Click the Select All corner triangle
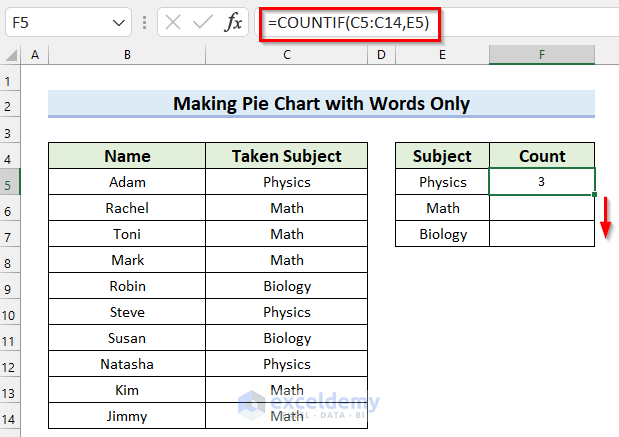 (10, 55)
